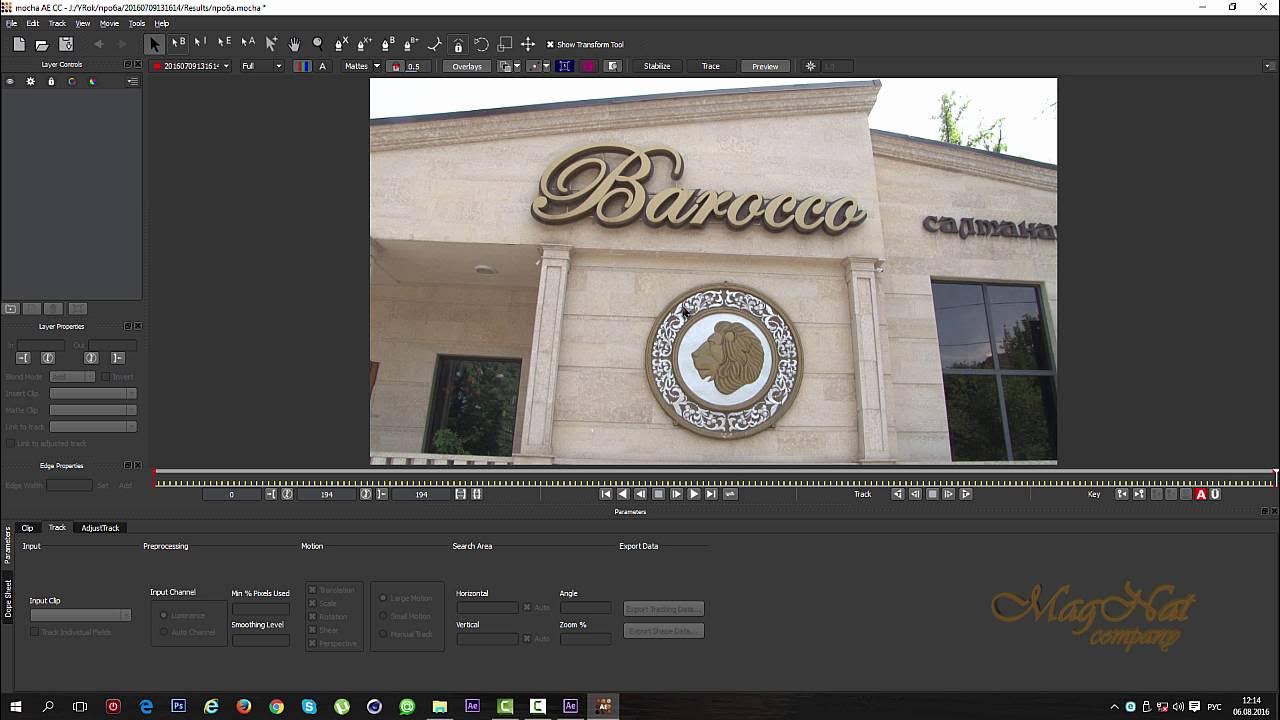Click the in-point frame field showing 0

click(x=232, y=494)
